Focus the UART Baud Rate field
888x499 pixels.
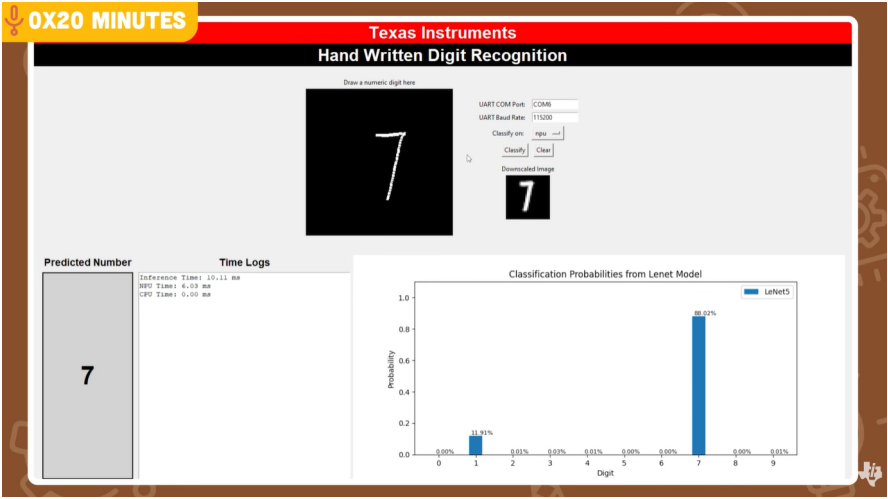555,117
